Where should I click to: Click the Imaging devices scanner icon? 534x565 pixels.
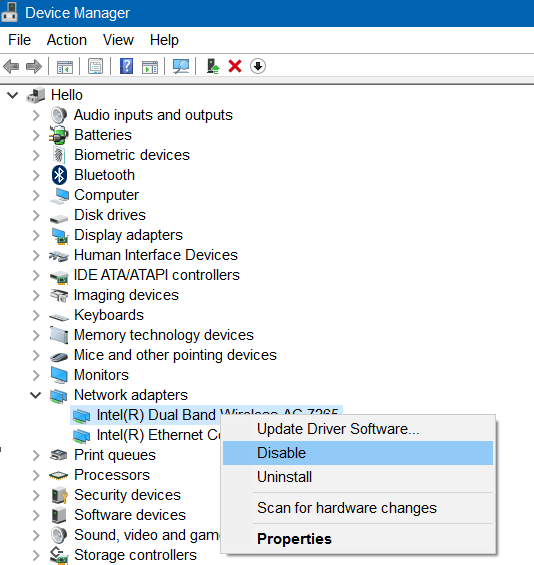click(x=59, y=295)
